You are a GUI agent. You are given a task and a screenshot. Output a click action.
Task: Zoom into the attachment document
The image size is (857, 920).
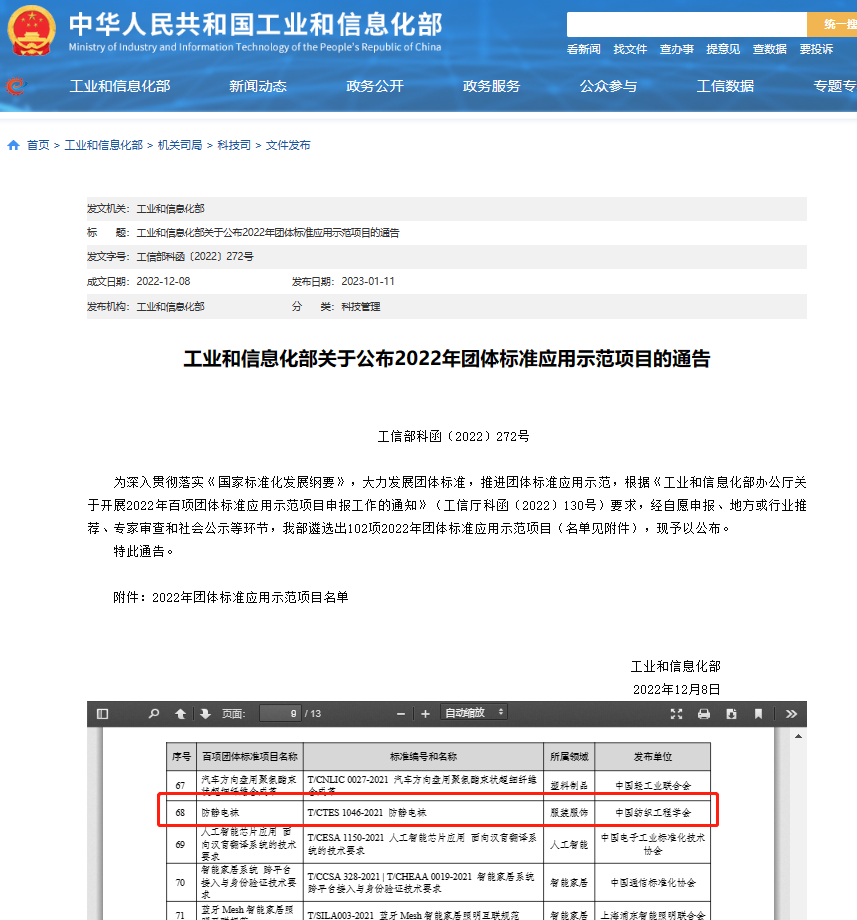point(426,713)
